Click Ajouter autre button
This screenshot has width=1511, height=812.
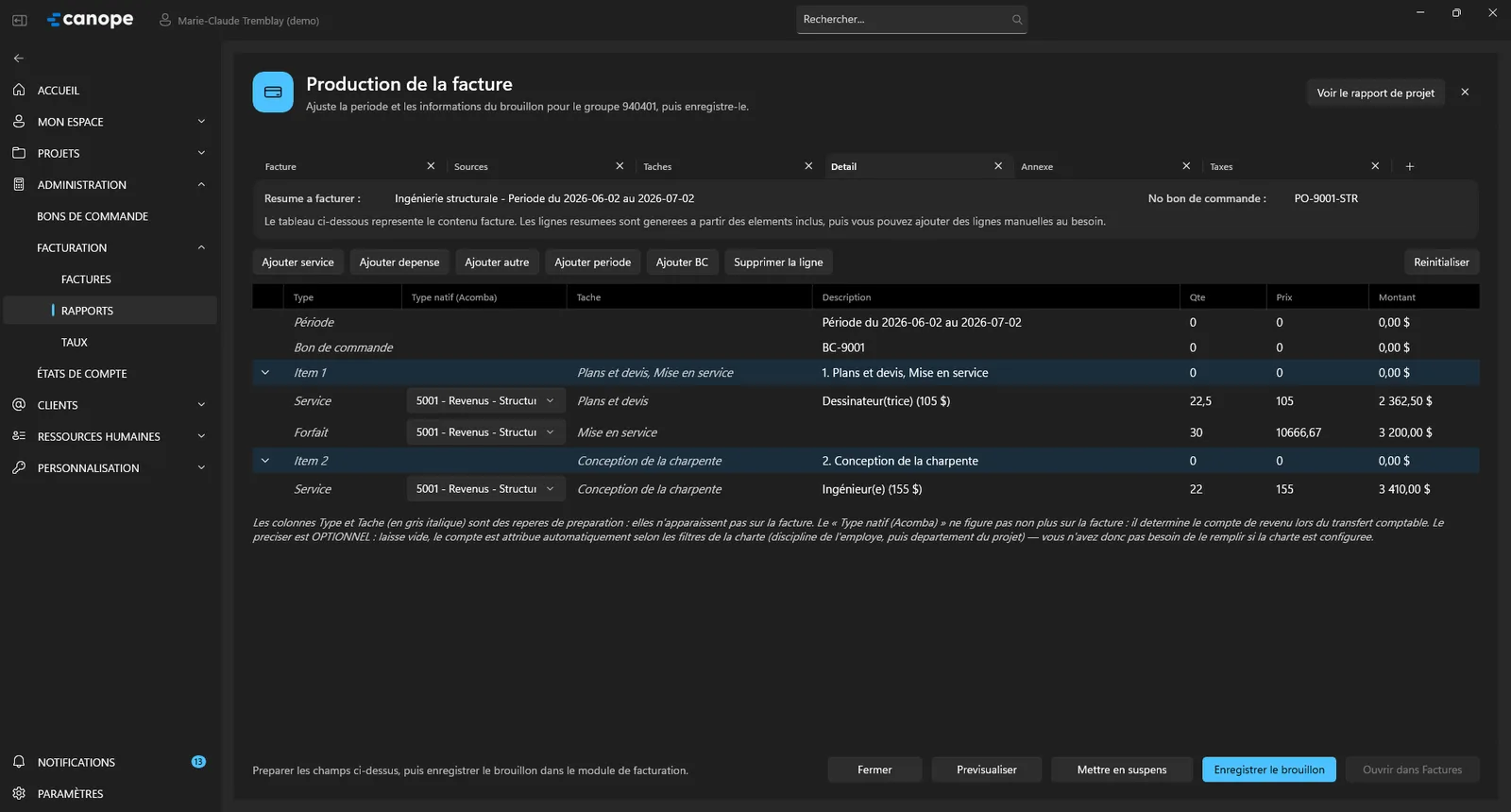(497, 262)
